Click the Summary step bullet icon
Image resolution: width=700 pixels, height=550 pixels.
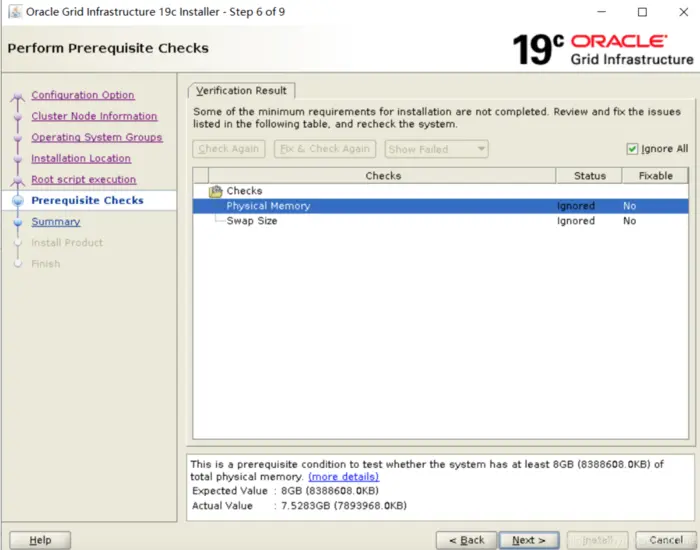pos(18,222)
